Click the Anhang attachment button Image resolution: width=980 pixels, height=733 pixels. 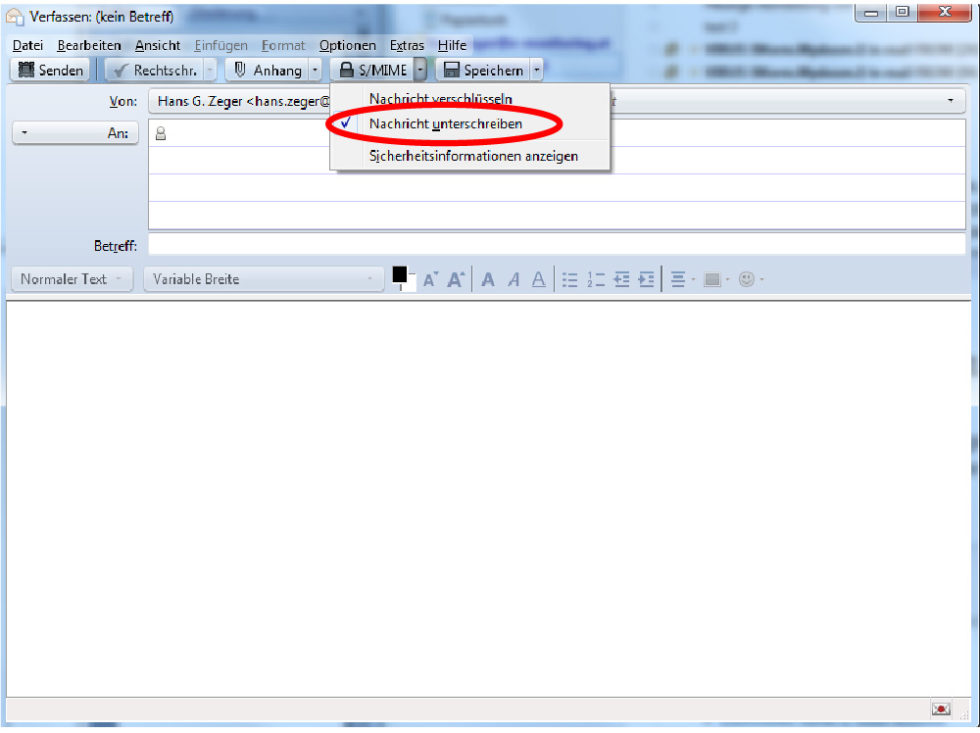266,70
